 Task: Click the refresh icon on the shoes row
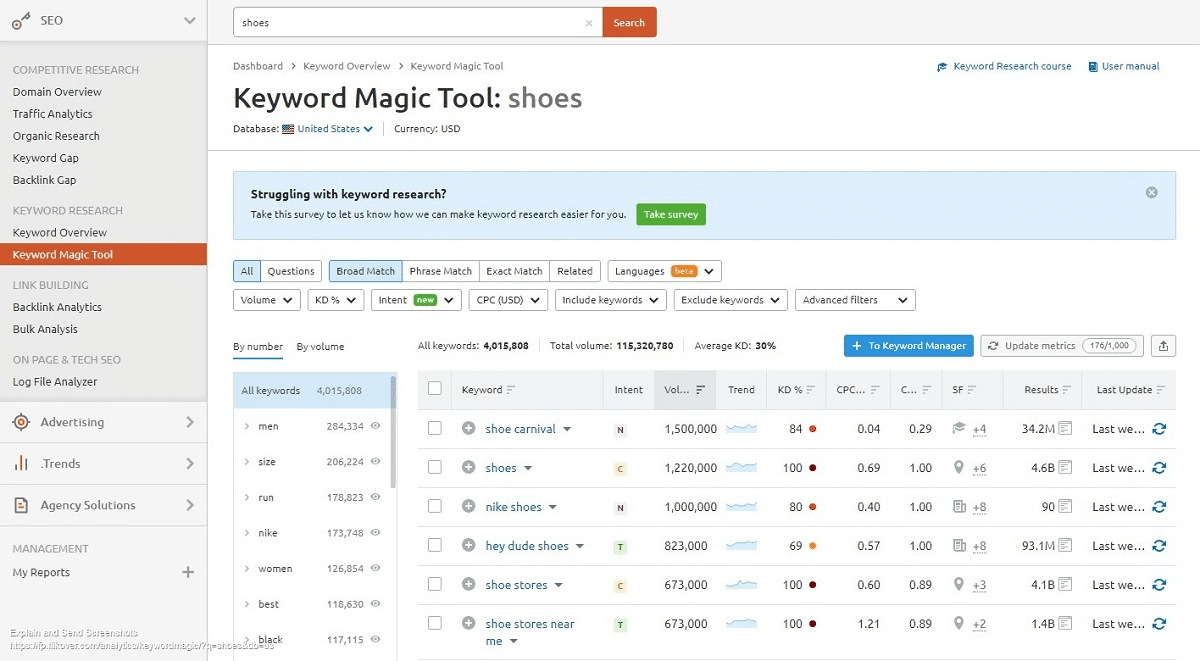coord(1158,467)
